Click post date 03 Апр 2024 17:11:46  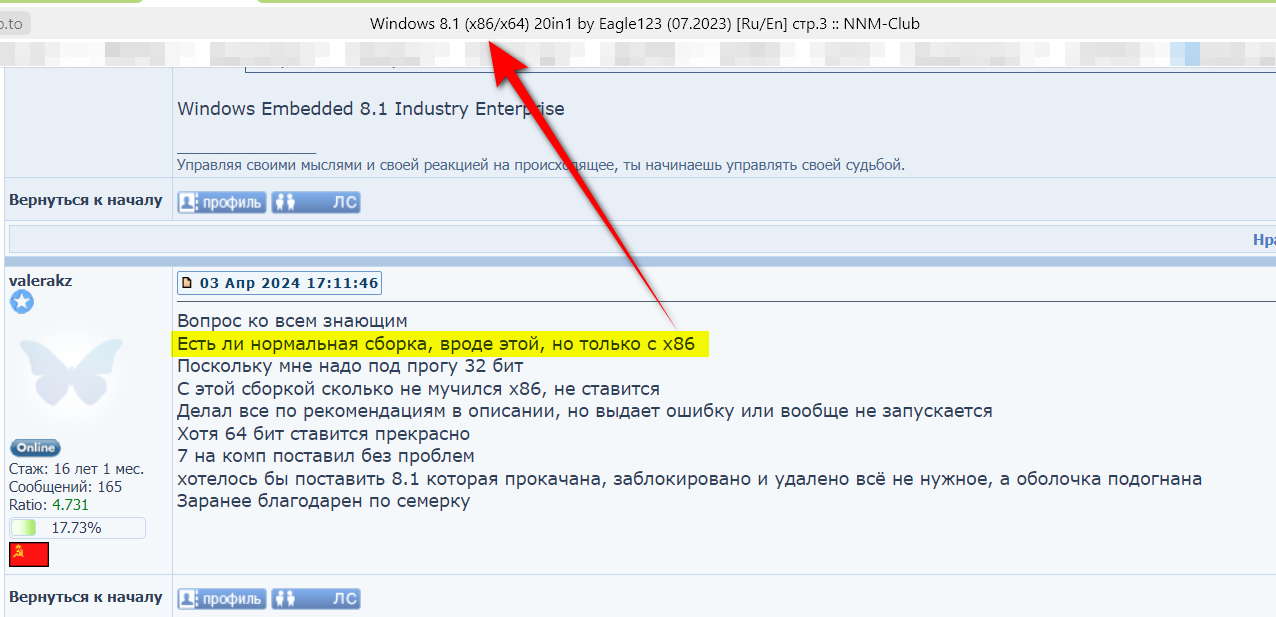289,283
